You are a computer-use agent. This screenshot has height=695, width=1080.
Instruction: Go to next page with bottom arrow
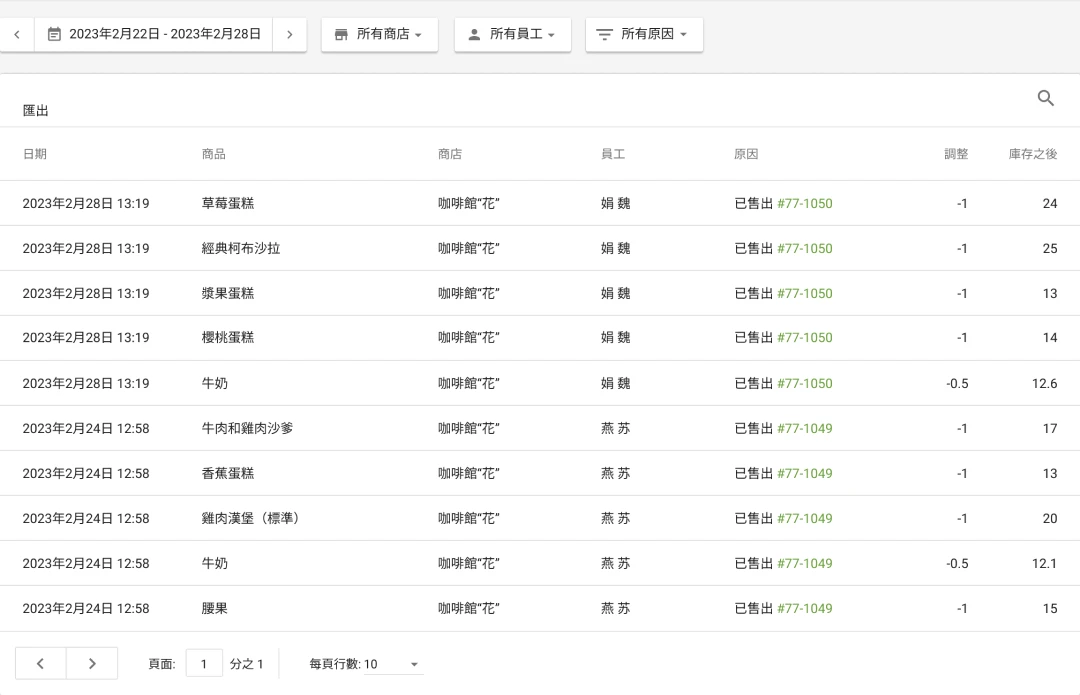[x=92, y=663]
